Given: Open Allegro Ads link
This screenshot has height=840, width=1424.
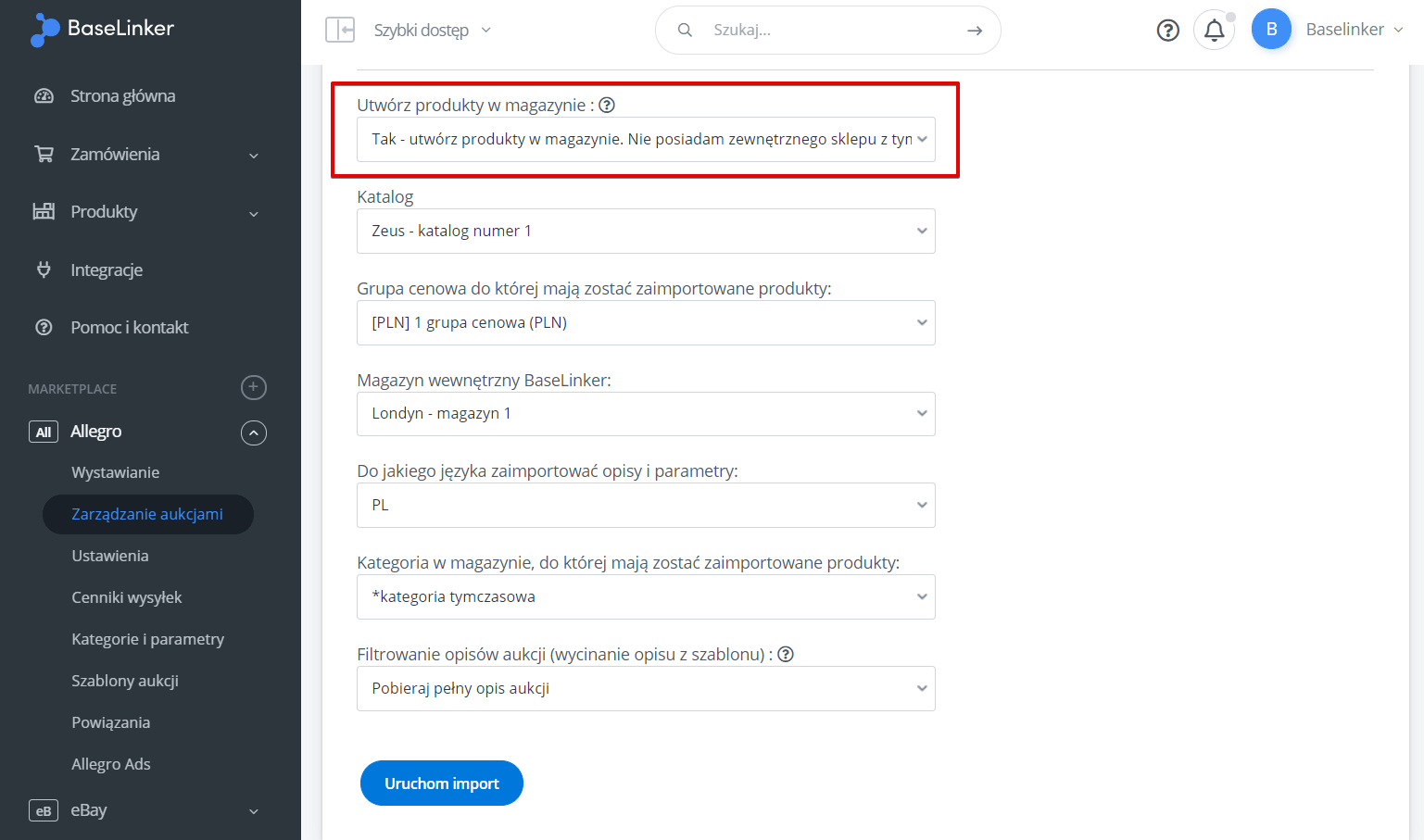Looking at the screenshot, I should pyautogui.click(x=111, y=764).
